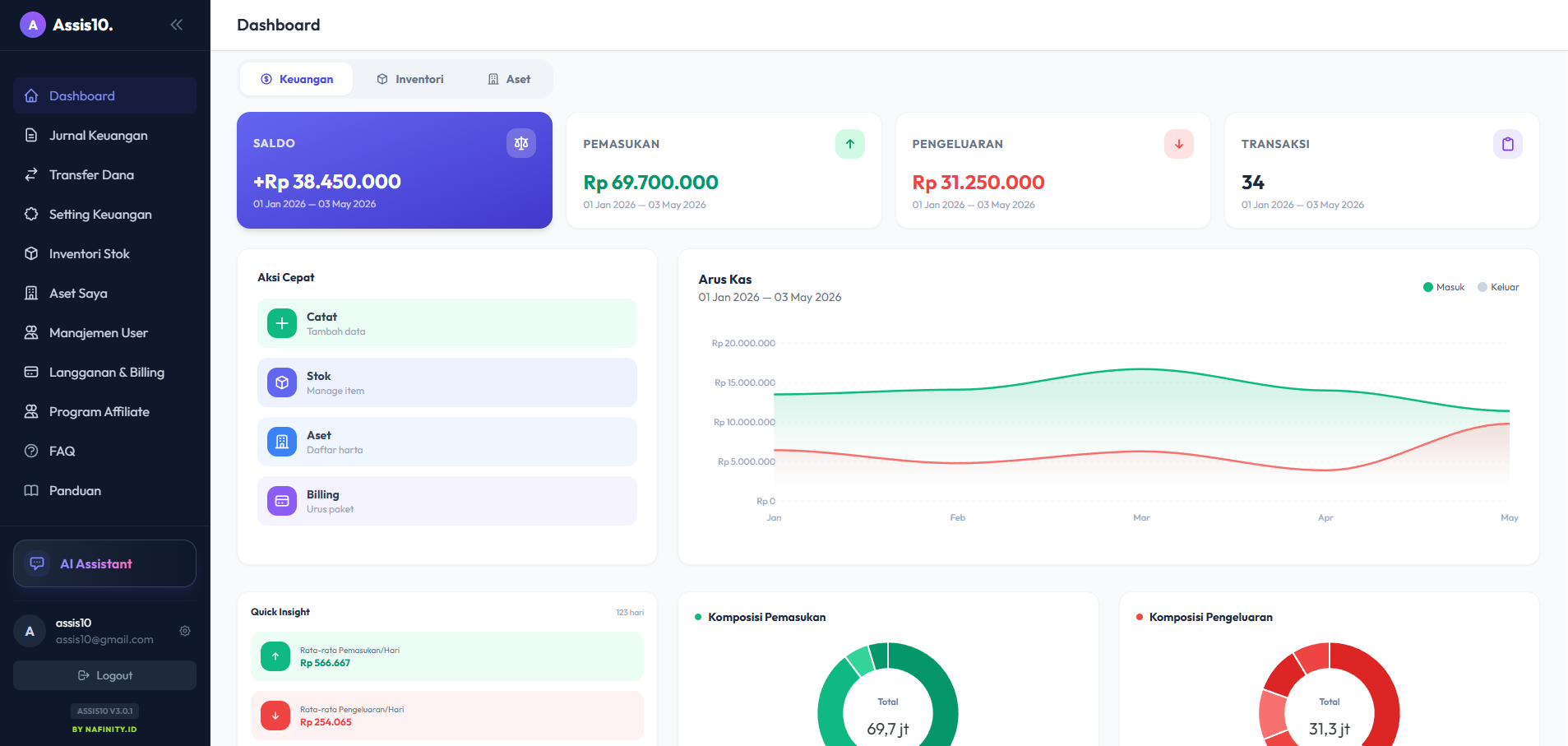Click the Rata-rata Pemasukan/Hari up arrow icon

[x=275, y=656]
